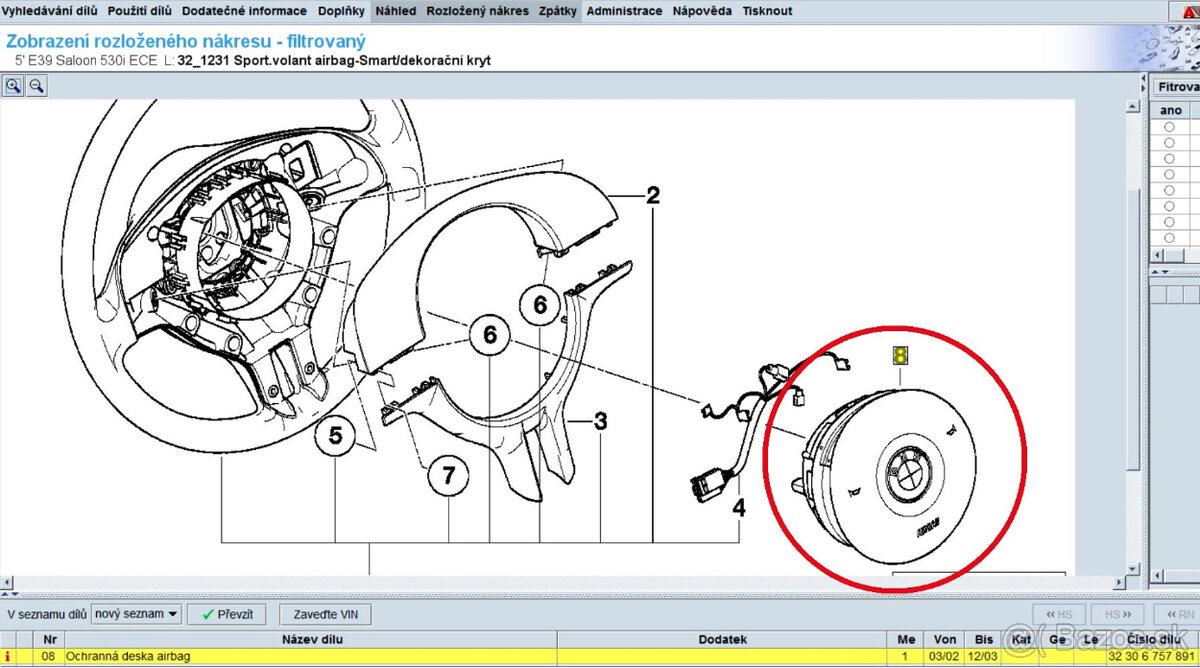Select the third radio button under ano
The width and height of the screenshot is (1200, 668).
click(1169, 160)
